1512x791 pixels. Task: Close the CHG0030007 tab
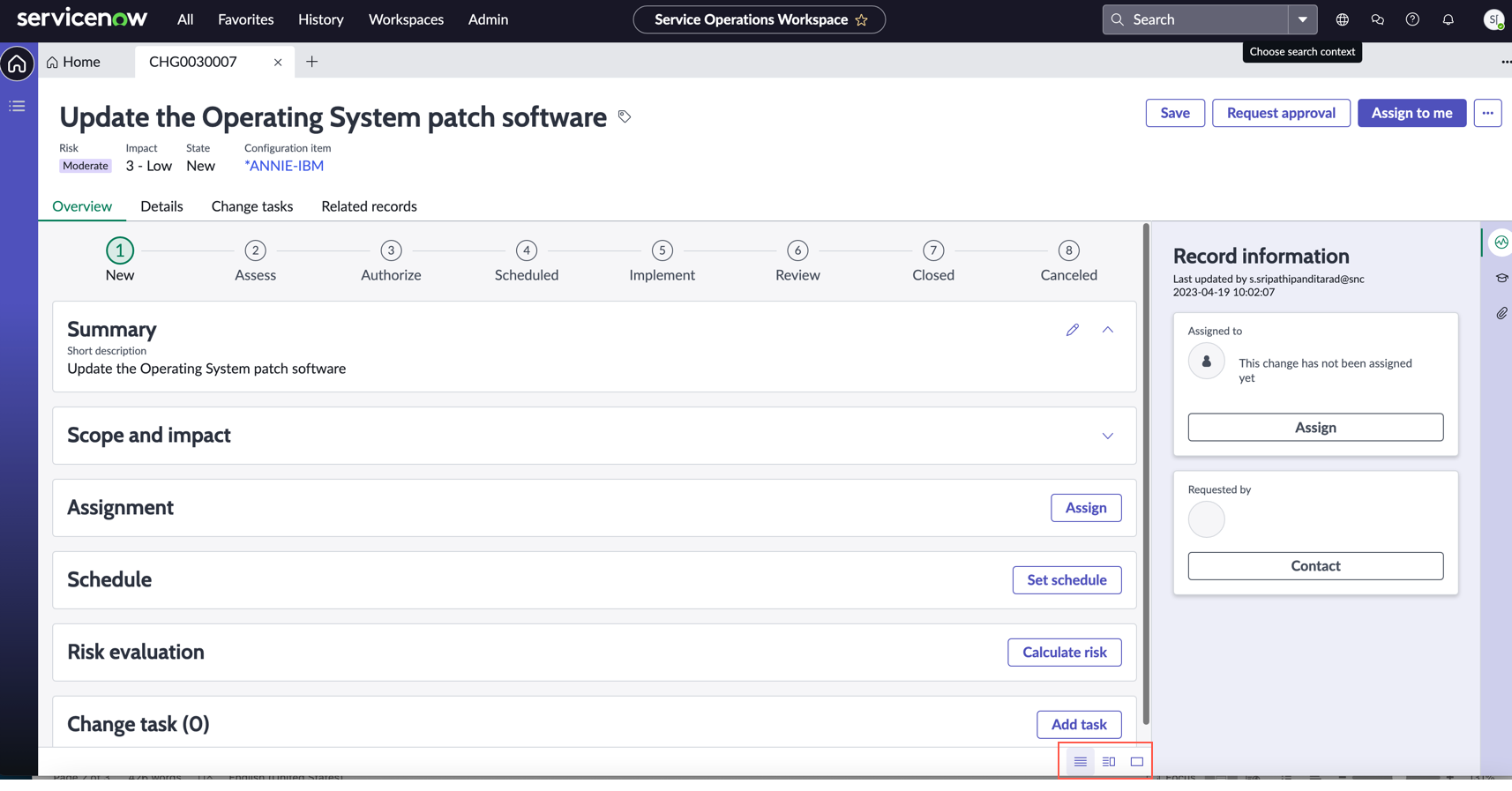click(278, 62)
